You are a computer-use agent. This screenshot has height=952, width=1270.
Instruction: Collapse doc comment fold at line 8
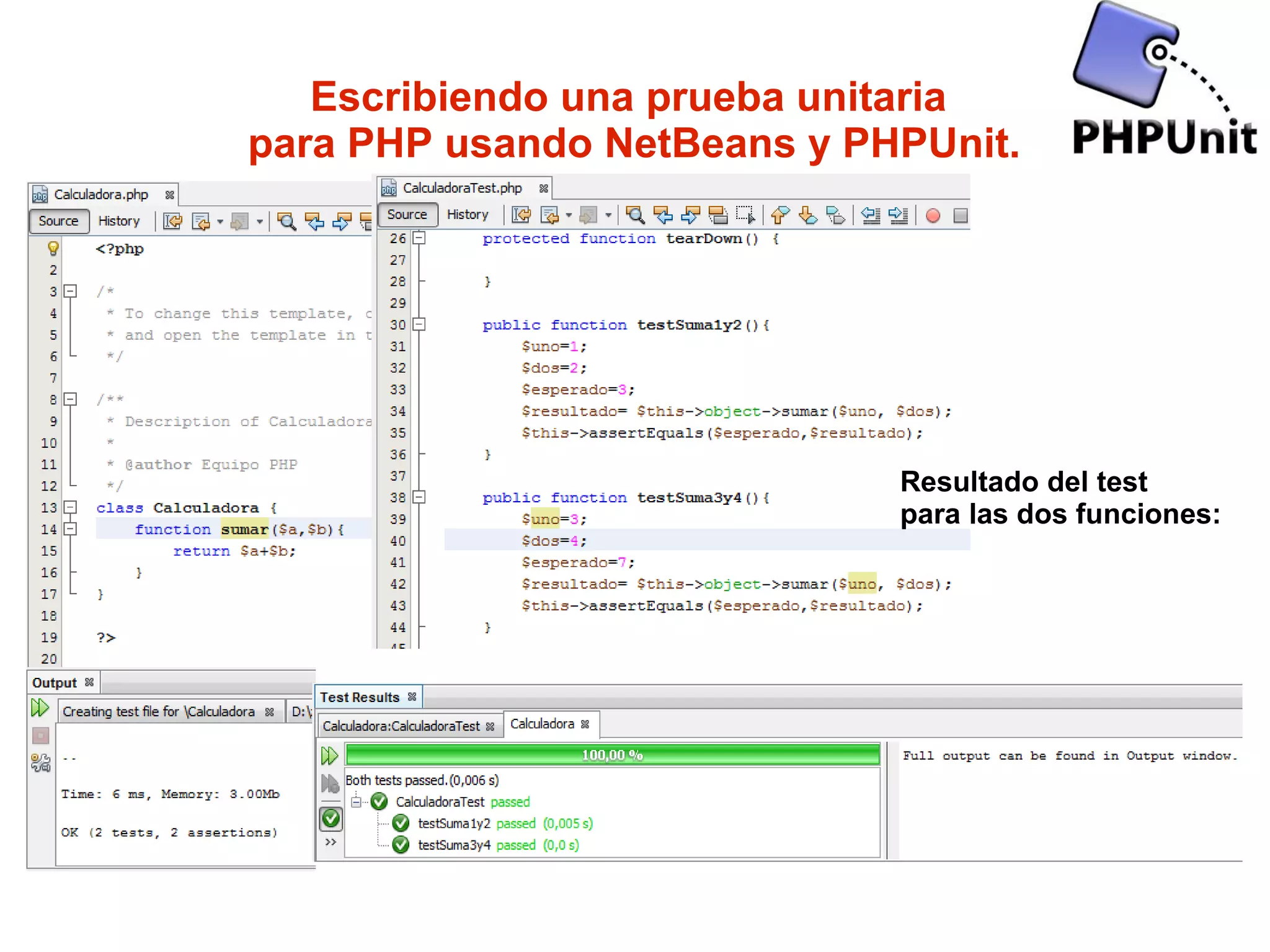click(71, 399)
